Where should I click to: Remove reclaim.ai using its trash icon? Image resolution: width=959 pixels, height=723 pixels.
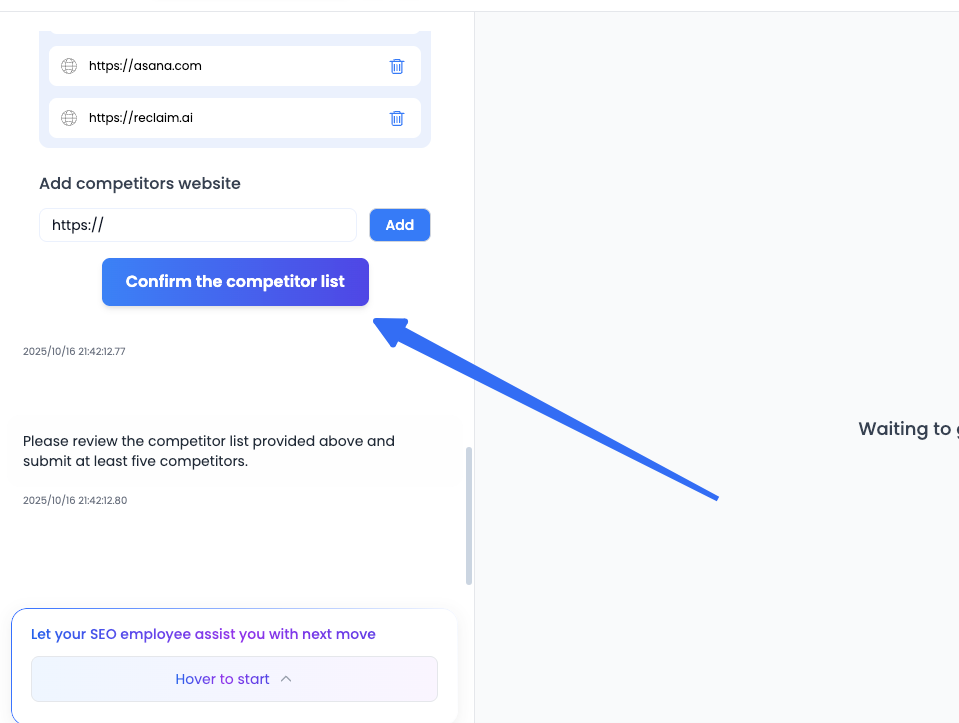click(x=397, y=118)
